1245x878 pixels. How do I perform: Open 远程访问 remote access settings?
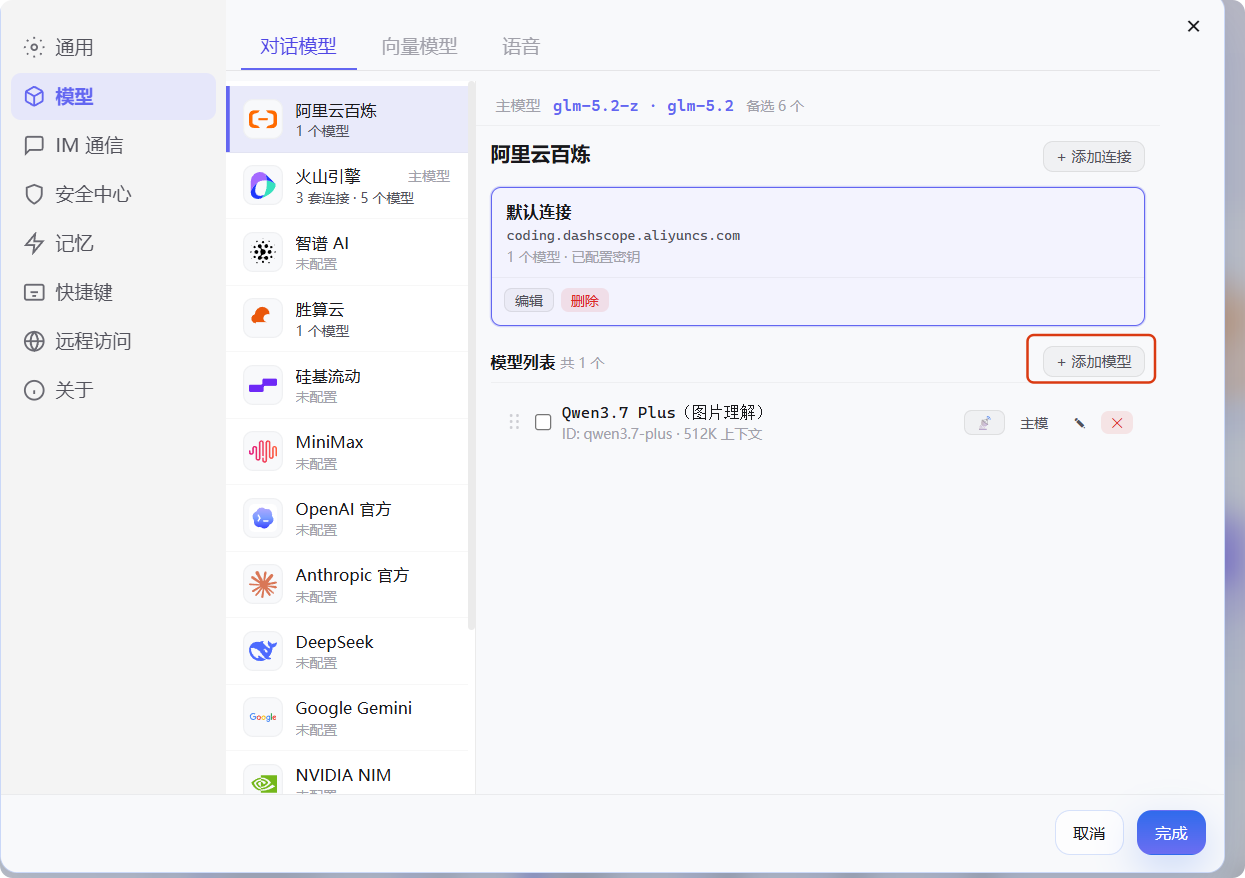[x=113, y=341]
